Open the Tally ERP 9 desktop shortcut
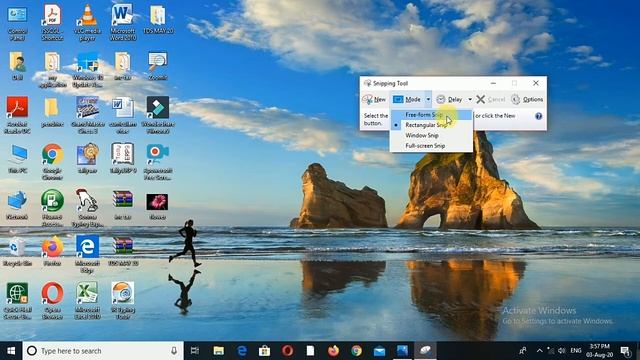The image size is (640, 360). pos(122,158)
